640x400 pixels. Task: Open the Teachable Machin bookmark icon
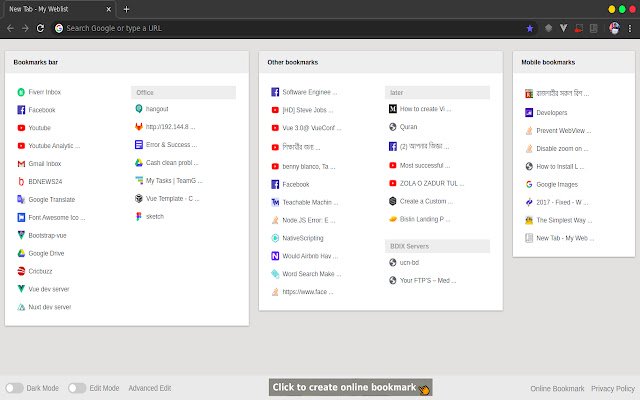pos(275,202)
